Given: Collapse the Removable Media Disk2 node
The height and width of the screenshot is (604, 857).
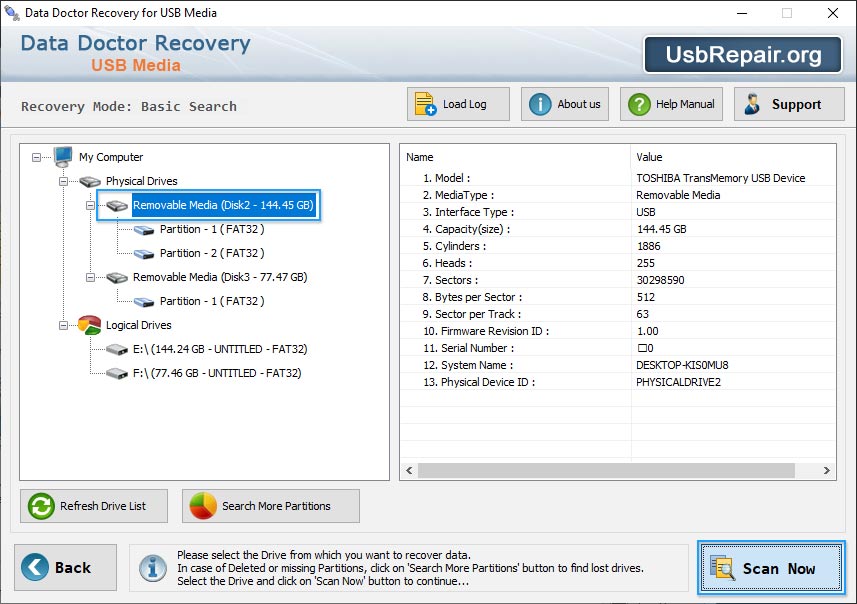Looking at the screenshot, I should 90,206.
